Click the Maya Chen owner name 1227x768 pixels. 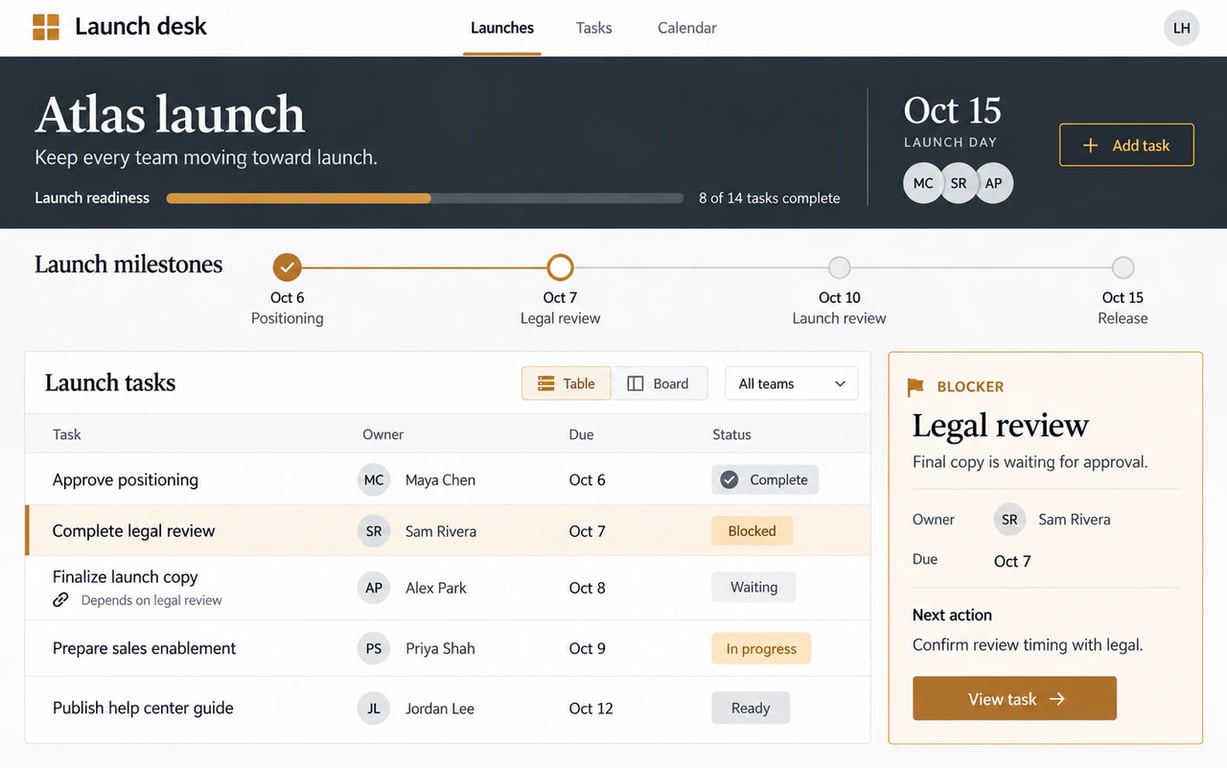[440, 480]
